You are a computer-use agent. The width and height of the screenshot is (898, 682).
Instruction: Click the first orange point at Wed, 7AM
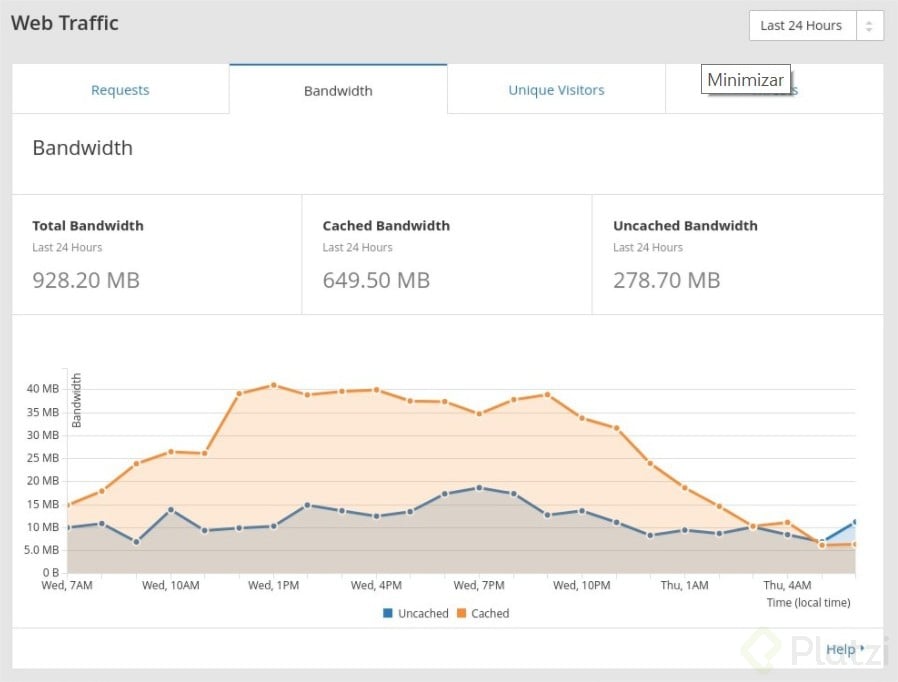[x=68, y=505]
